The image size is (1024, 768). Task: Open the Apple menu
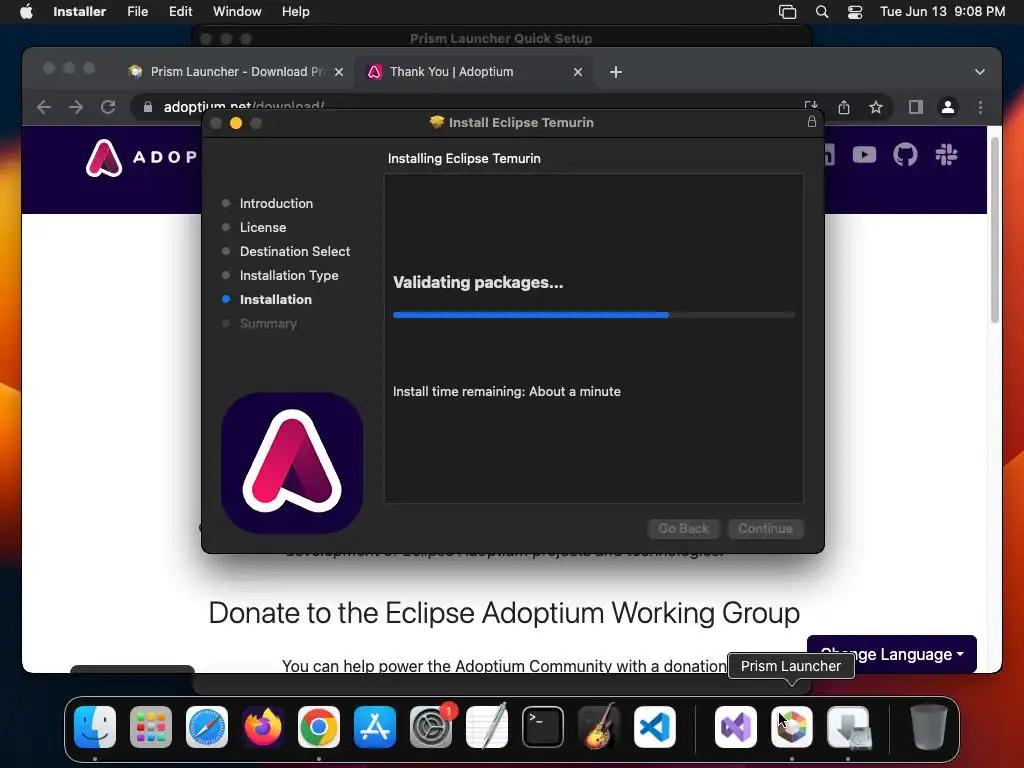click(26, 12)
